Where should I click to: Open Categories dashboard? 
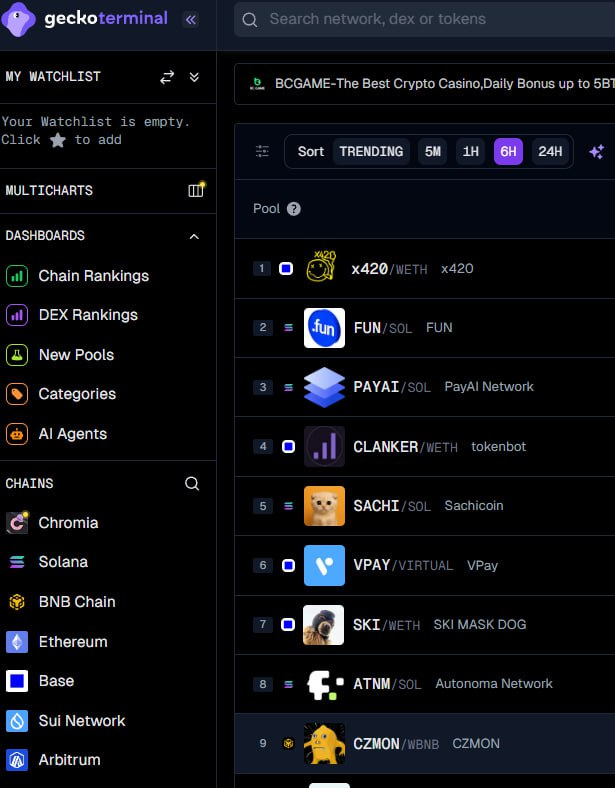77,394
